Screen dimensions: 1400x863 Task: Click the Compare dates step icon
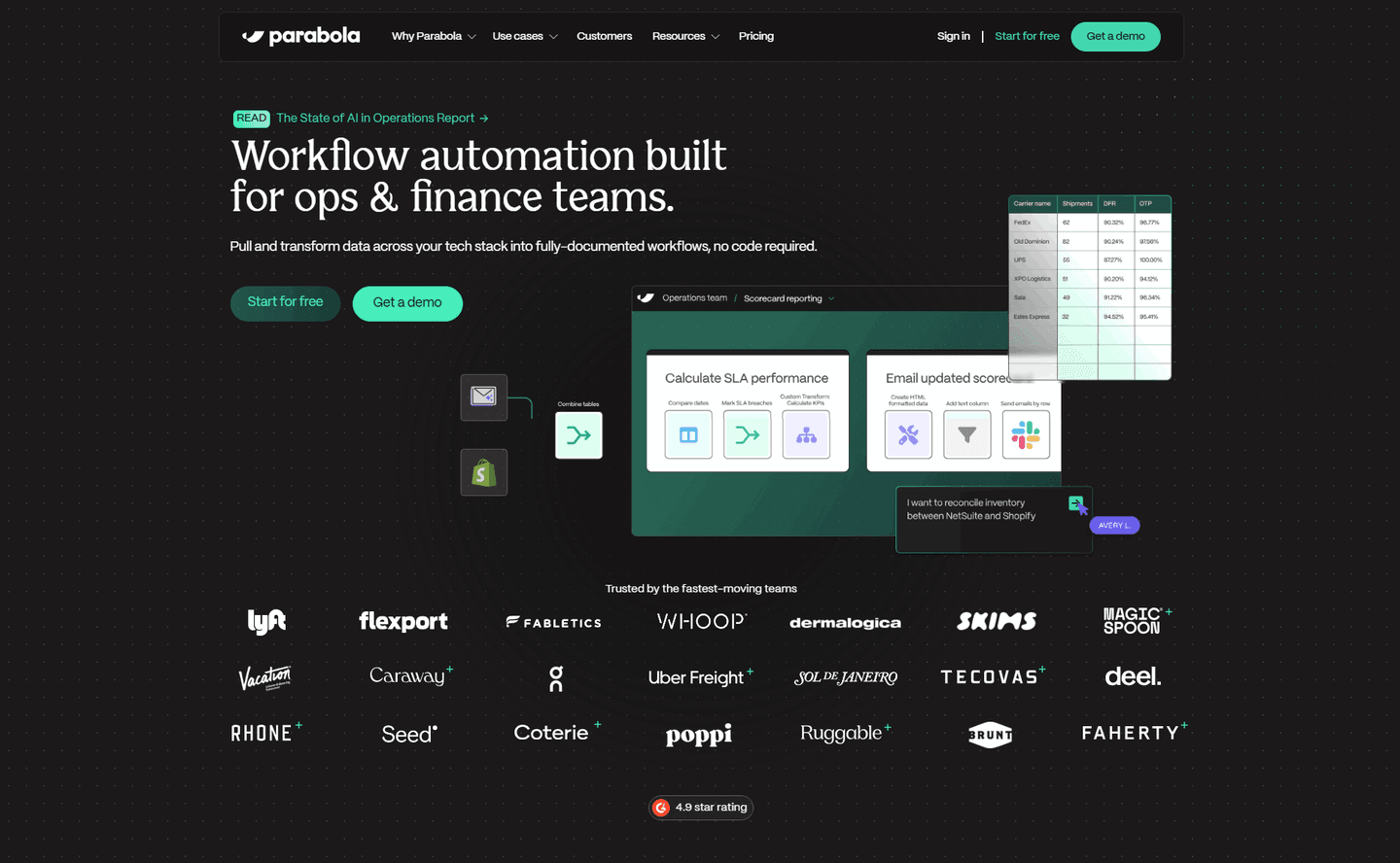coord(688,434)
